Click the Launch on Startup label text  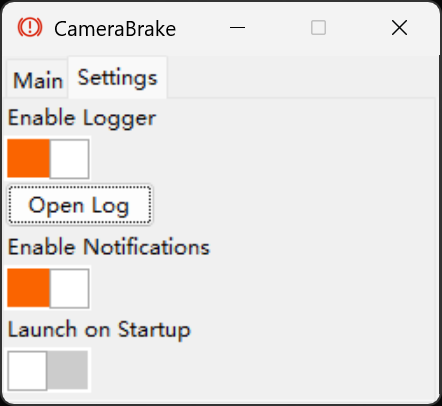tap(99, 330)
